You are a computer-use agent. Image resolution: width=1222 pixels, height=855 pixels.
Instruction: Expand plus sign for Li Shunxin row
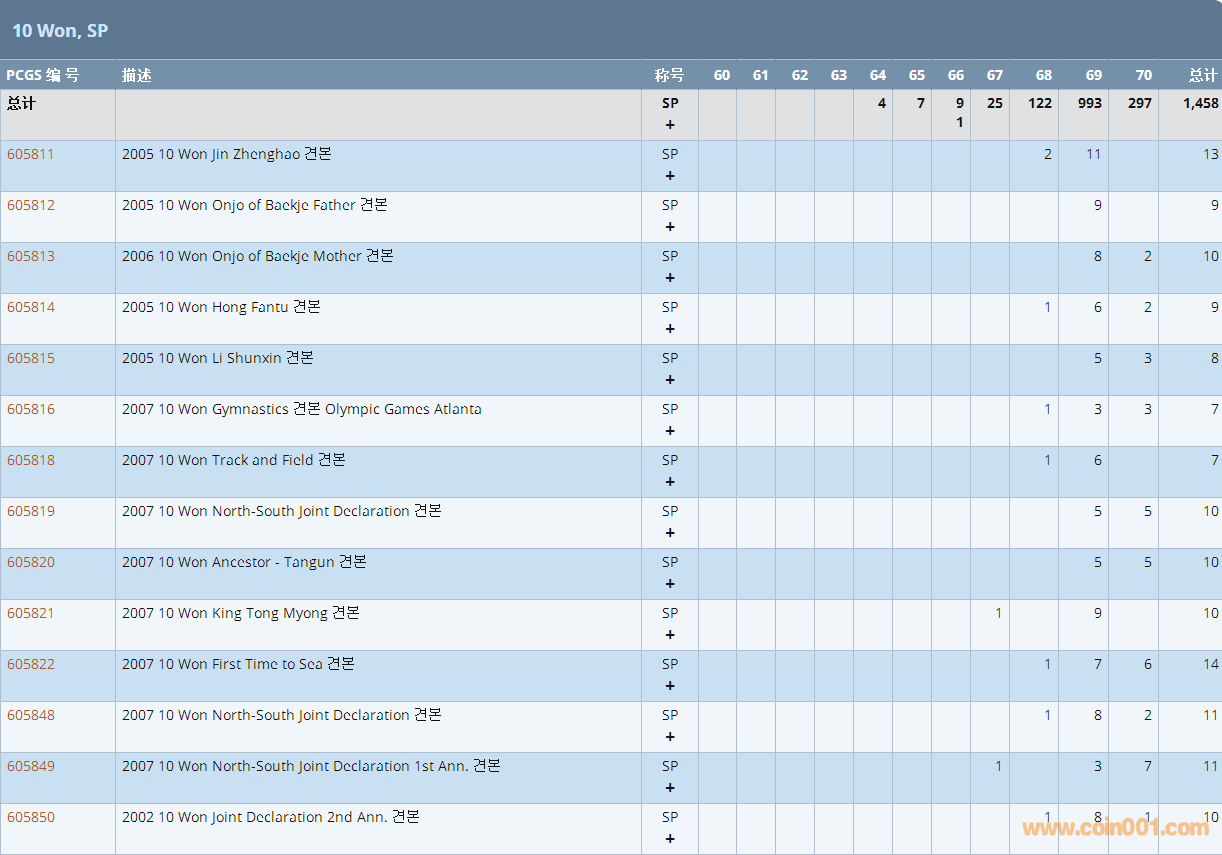tap(670, 380)
